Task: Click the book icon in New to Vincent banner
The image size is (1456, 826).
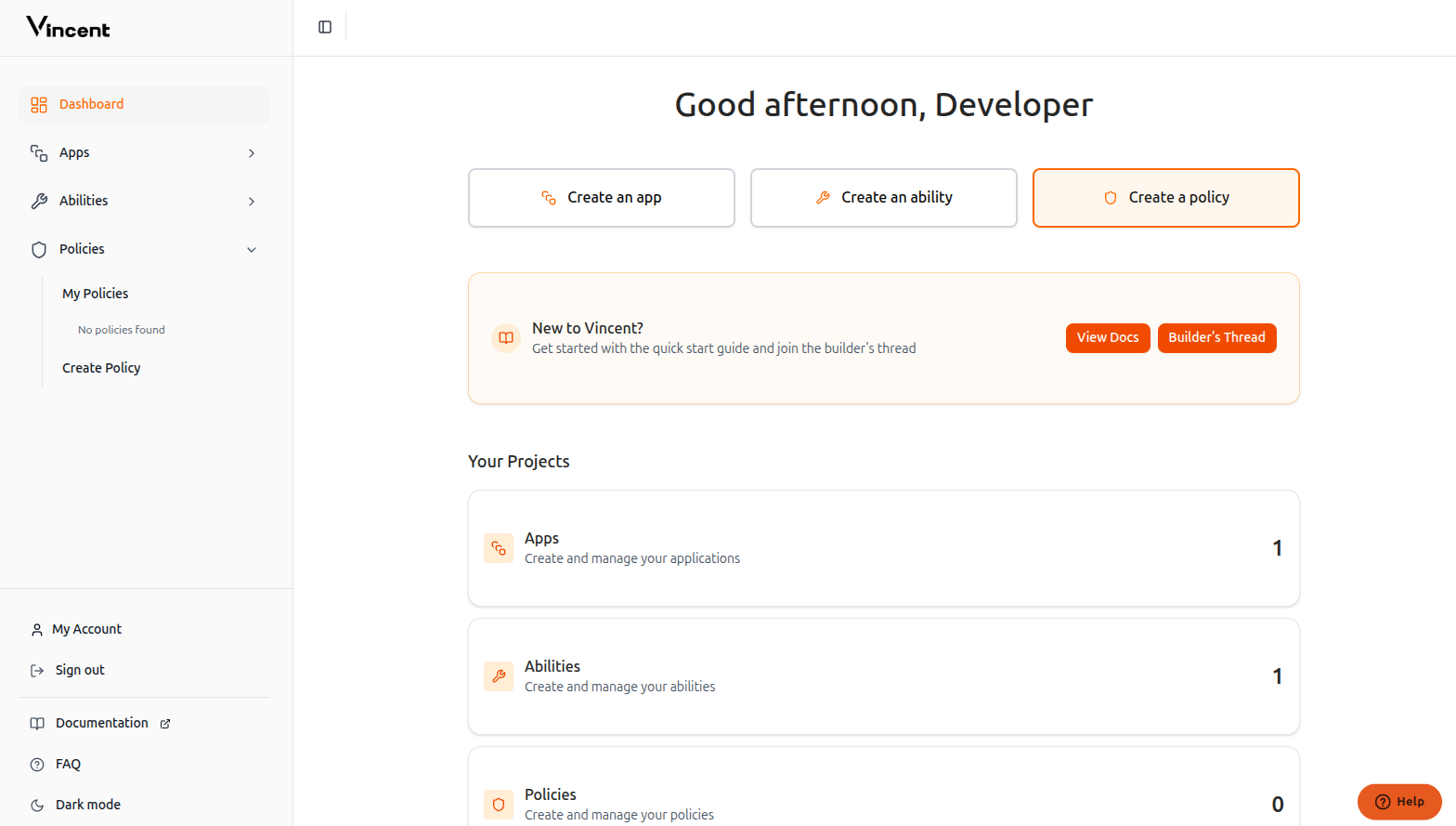Action: coord(506,338)
